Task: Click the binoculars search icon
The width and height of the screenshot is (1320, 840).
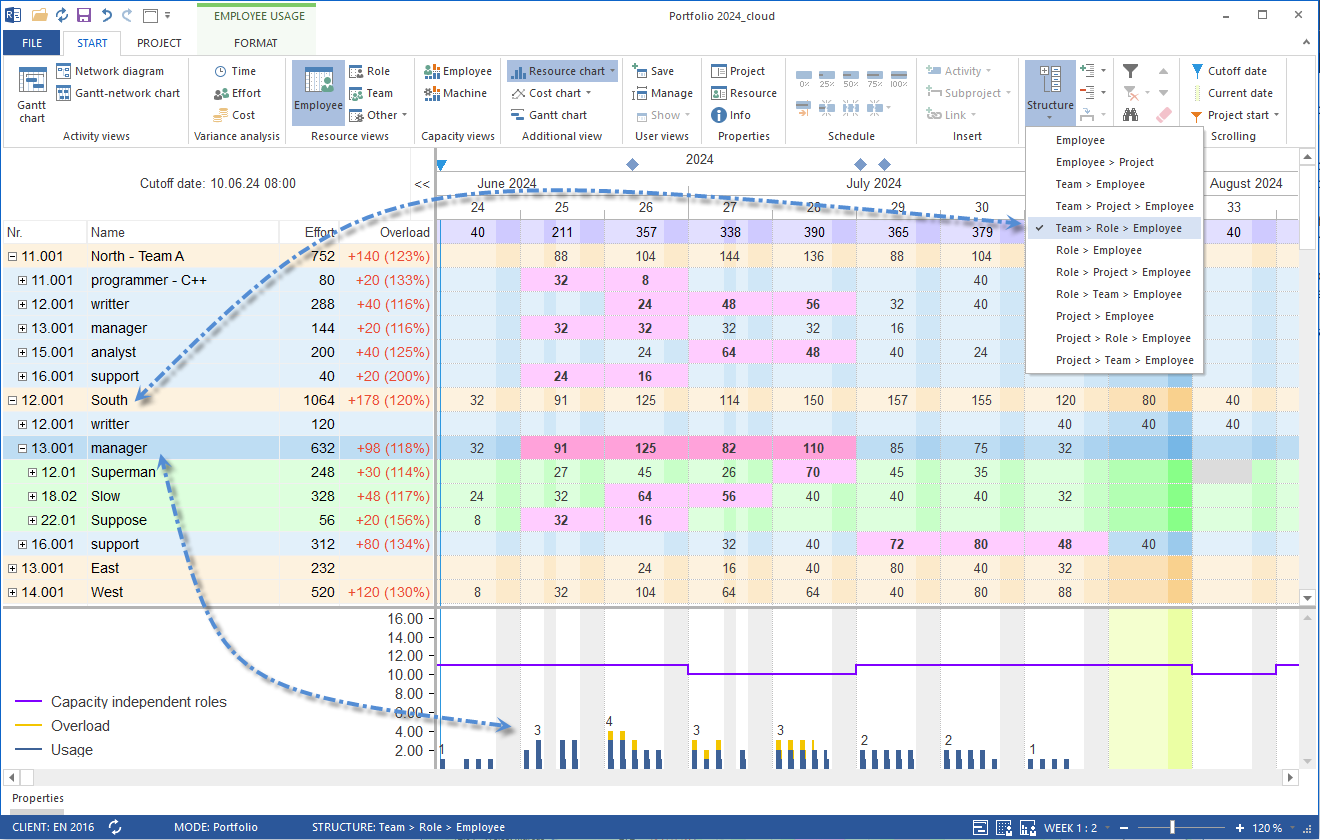Action: [x=1130, y=115]
